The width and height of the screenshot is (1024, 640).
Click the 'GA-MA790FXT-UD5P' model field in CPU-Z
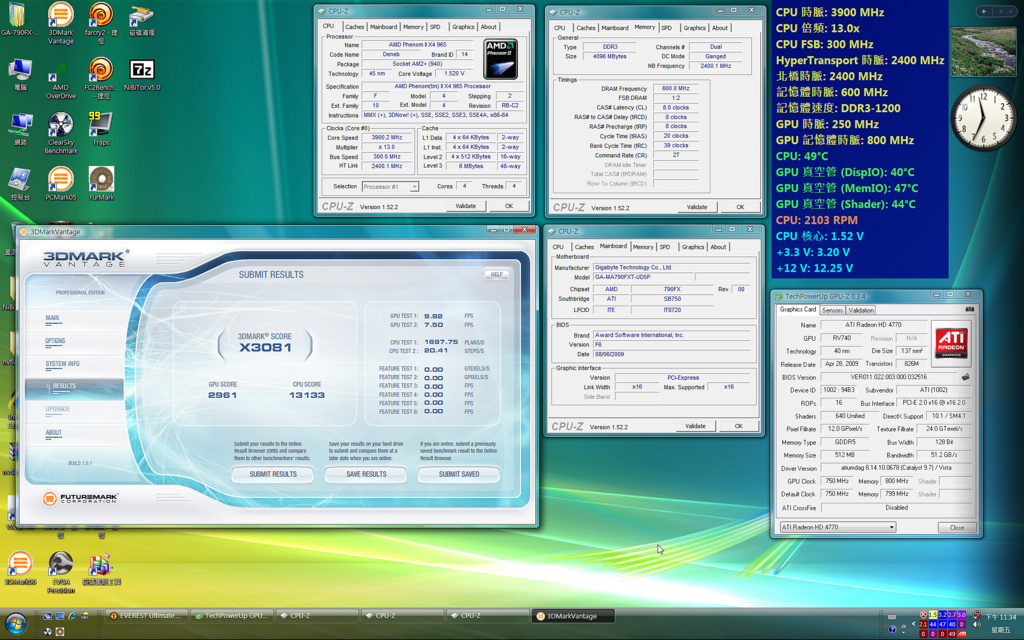(x=643, y=277)
